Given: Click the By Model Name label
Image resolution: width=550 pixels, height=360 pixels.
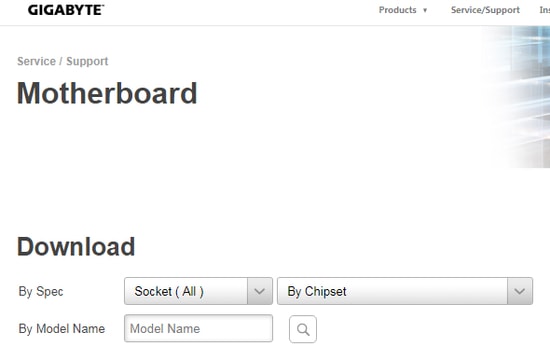Looking at the screenshot, I should [x=62, y=329].
